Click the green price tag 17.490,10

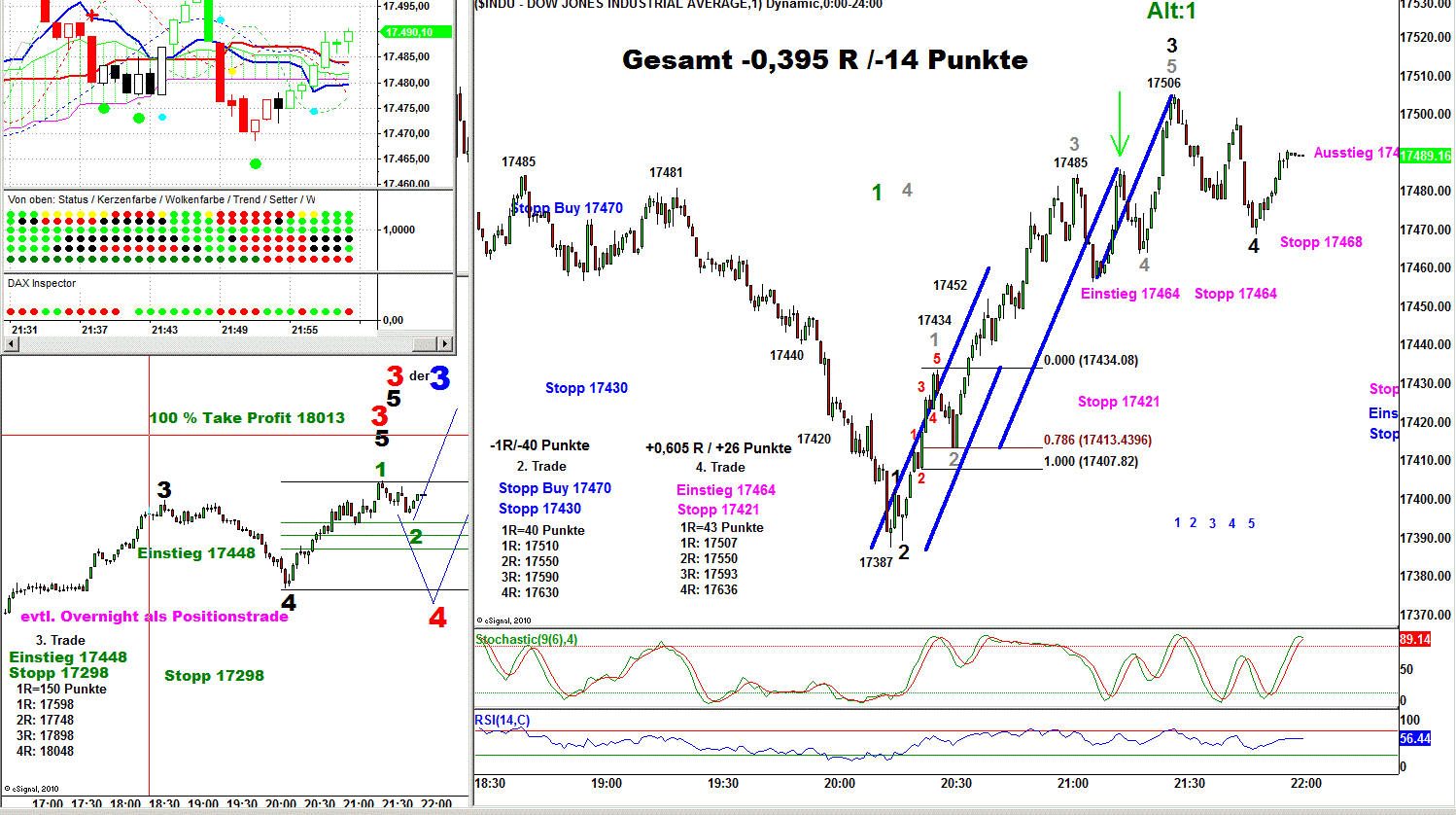pos(409,32)
